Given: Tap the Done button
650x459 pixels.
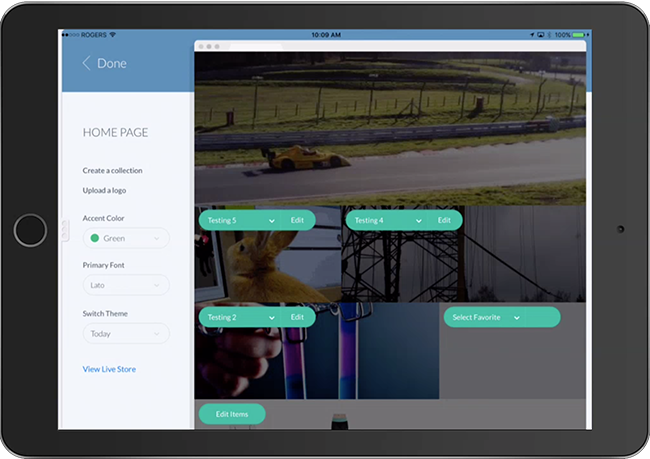Looking at the screenshot, I should (112, 63).
